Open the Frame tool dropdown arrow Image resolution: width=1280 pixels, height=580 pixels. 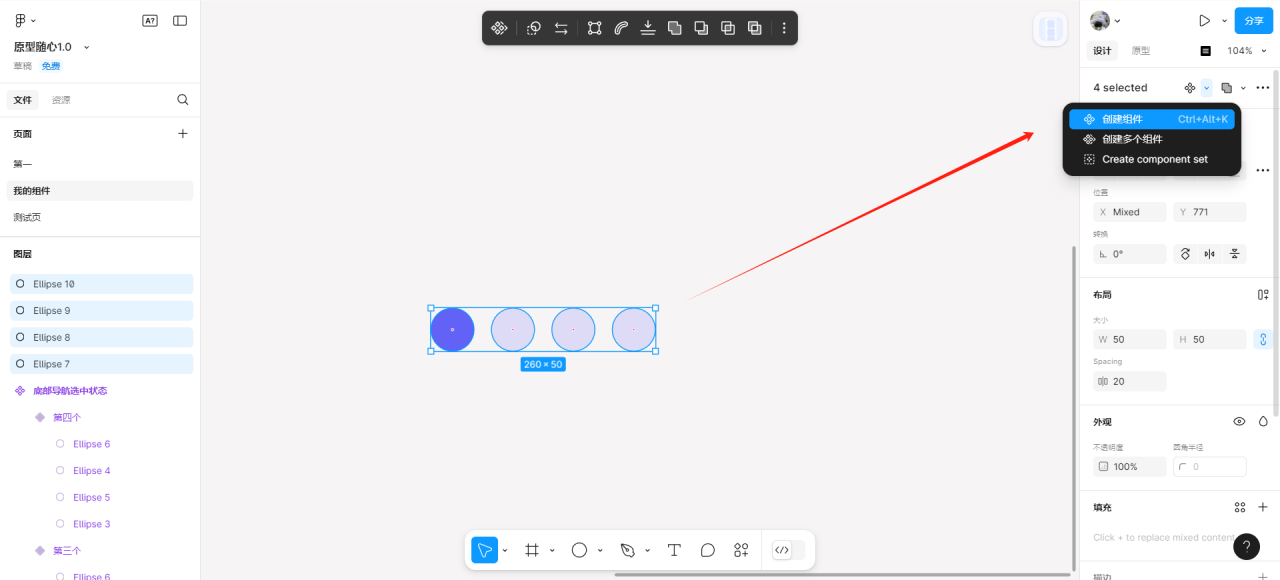(x=552, y=550)
